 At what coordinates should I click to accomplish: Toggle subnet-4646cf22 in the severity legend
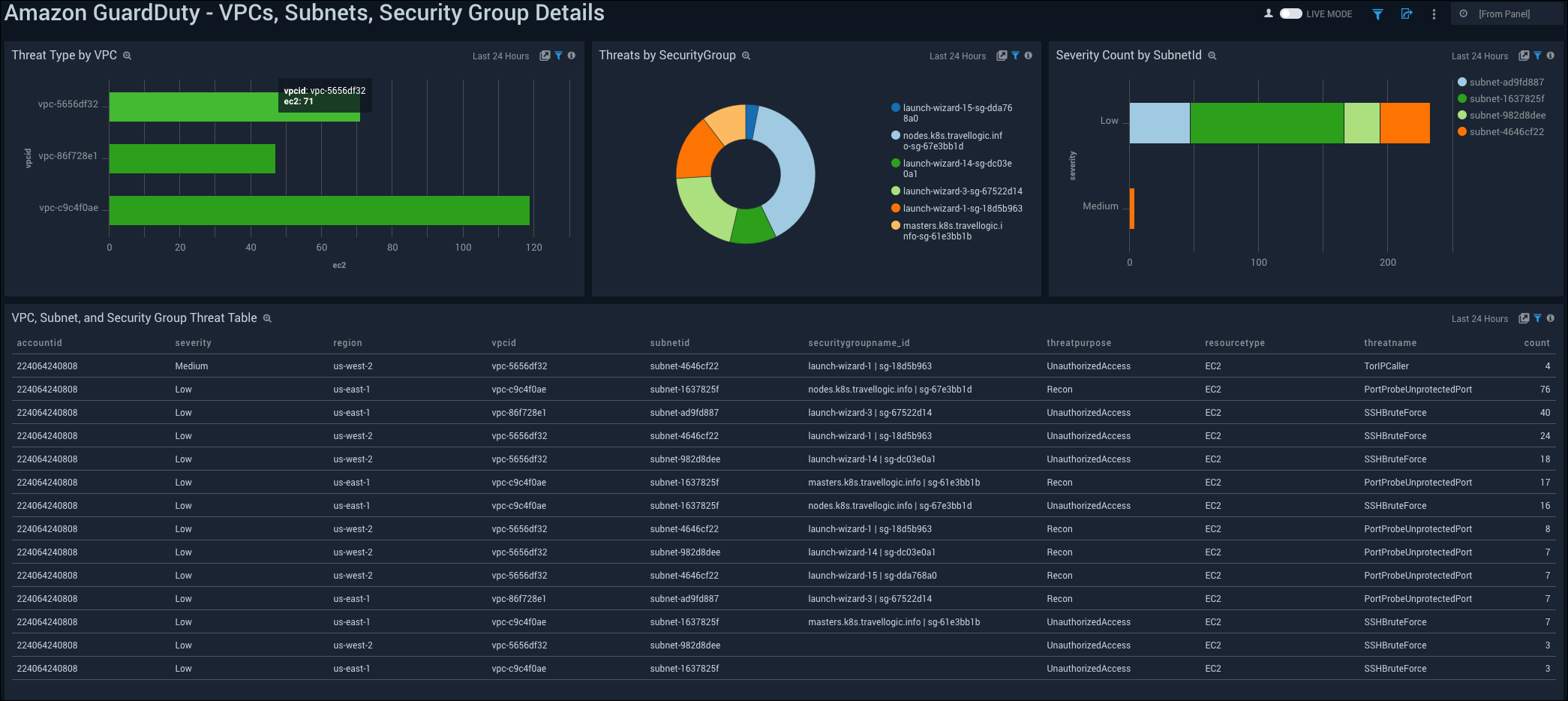point(1501,131)
